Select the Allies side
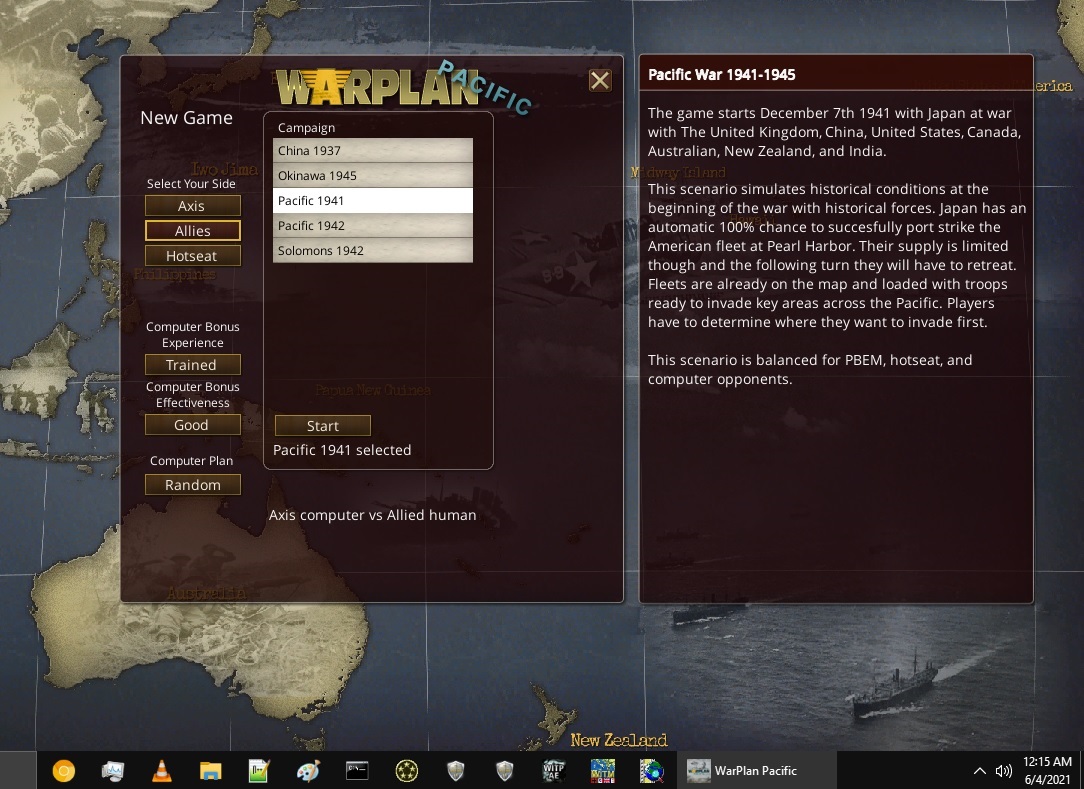Screen dimensions: 1084x789 coord(193,230)
